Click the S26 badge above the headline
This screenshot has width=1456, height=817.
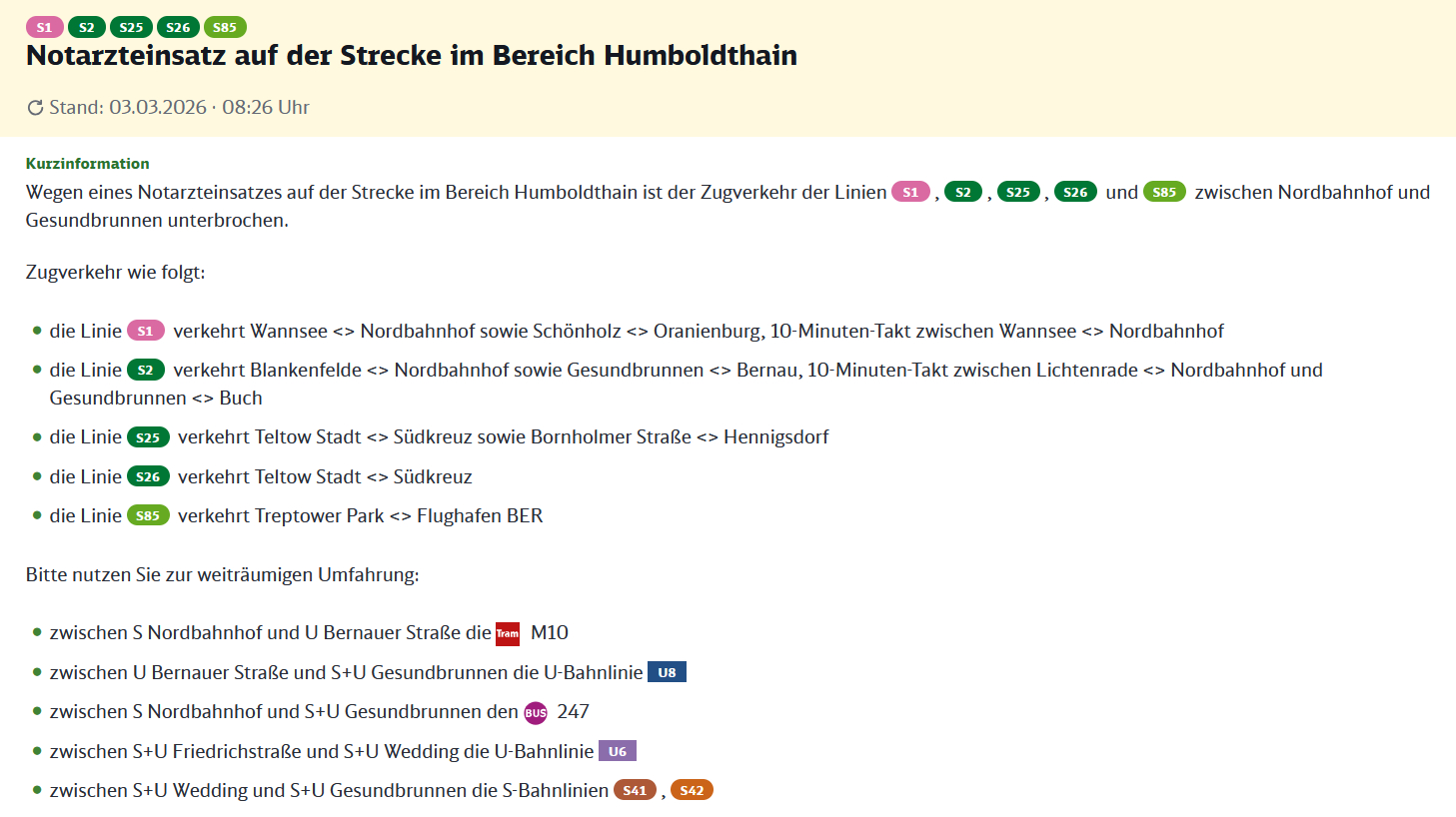(x=178, y=28)
